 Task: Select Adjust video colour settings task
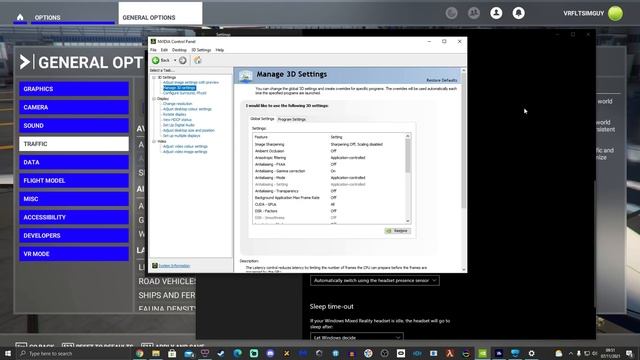point(185,146)
